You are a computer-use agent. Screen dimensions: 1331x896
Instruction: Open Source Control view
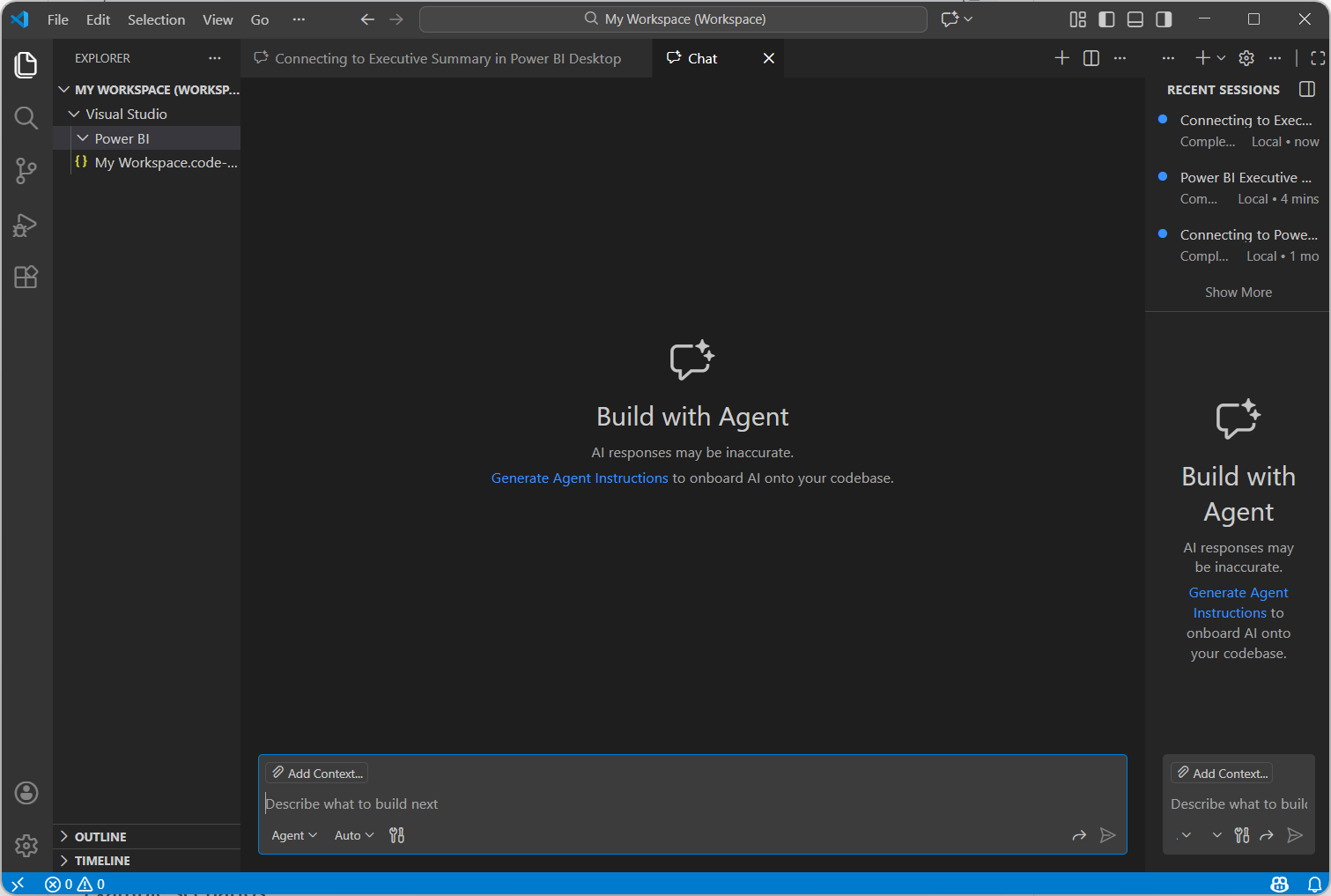coord(26,171)
